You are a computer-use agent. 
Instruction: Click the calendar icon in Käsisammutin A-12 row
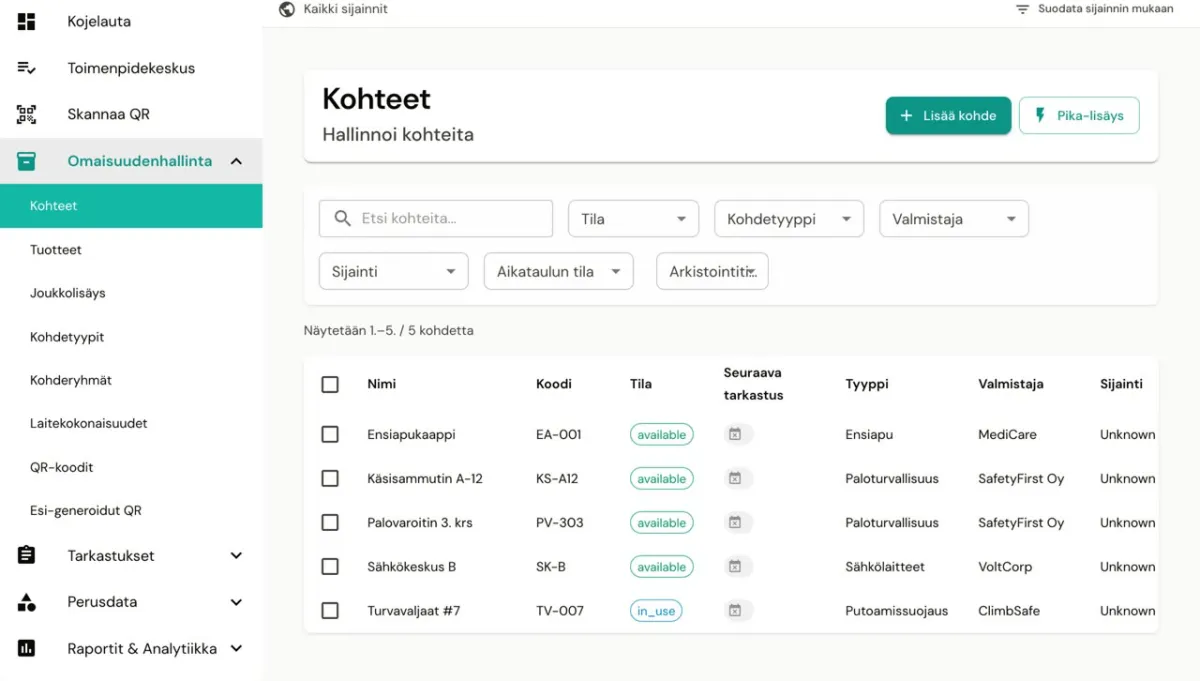pos(735,479)
